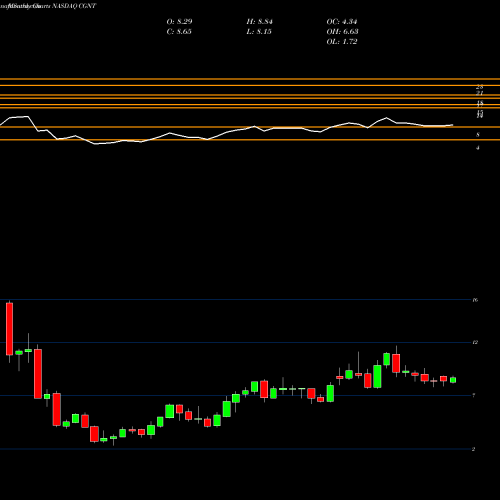This screenshot has height=500, width=500.
Task: Click the 2 price axis label
Action: click(x=474, y=449)
